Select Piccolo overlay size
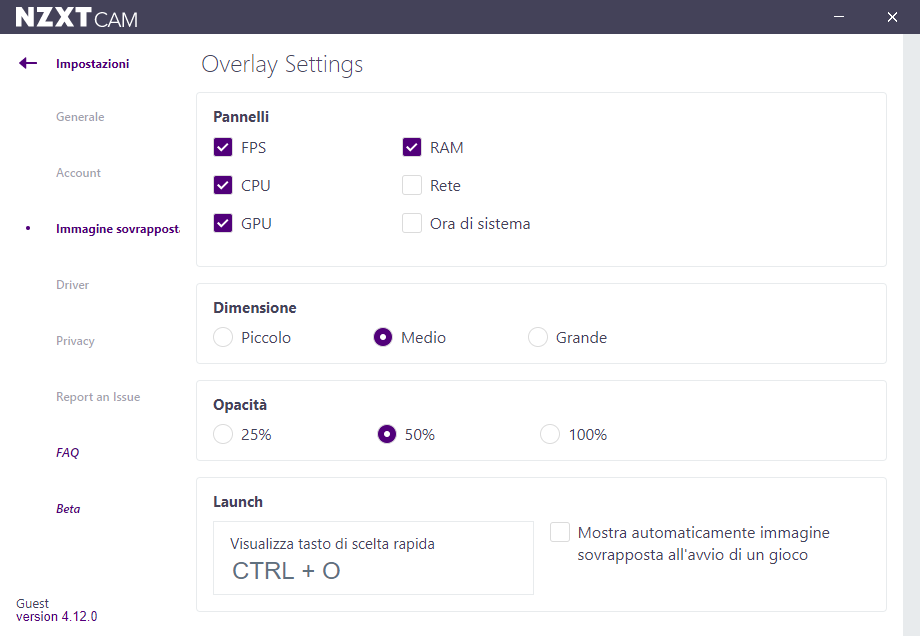This screenshot has width=920, height=640. 223,338
